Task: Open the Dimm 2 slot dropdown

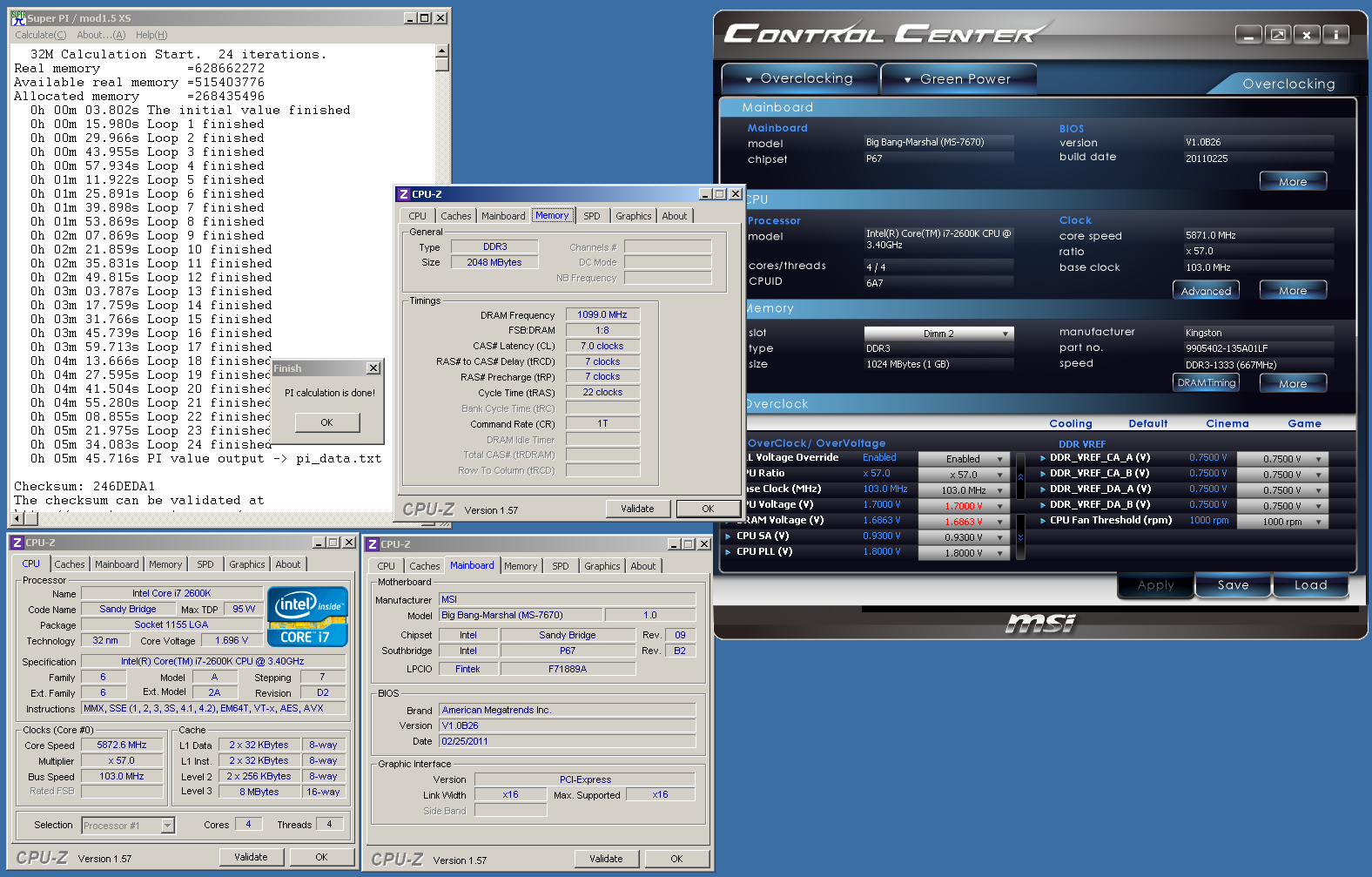Action: pos(938,334)
